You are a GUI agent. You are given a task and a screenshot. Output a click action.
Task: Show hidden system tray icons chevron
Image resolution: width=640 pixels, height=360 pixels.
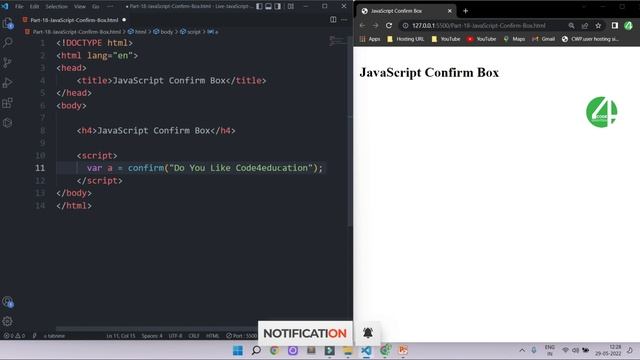tap(522, 351)
